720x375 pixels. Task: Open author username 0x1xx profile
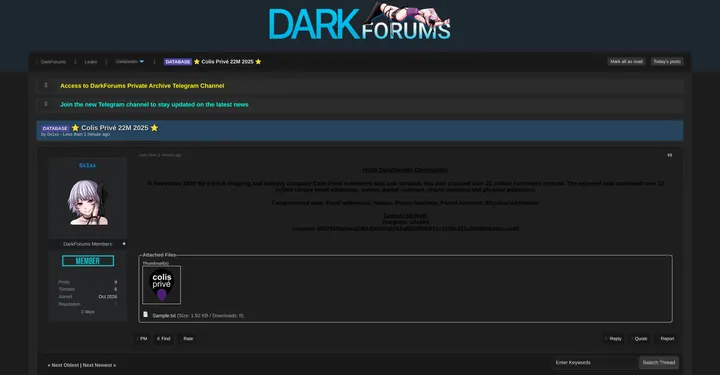coord(87,165)
